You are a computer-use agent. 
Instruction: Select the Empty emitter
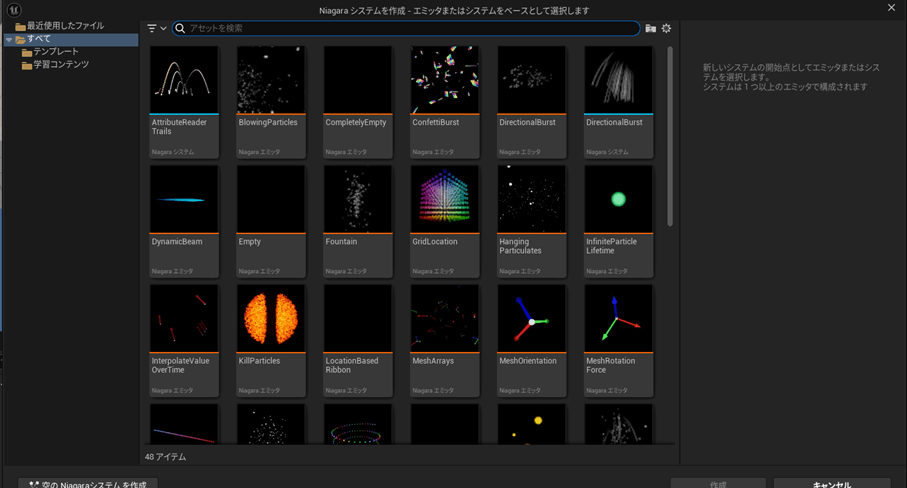point(271,221)
